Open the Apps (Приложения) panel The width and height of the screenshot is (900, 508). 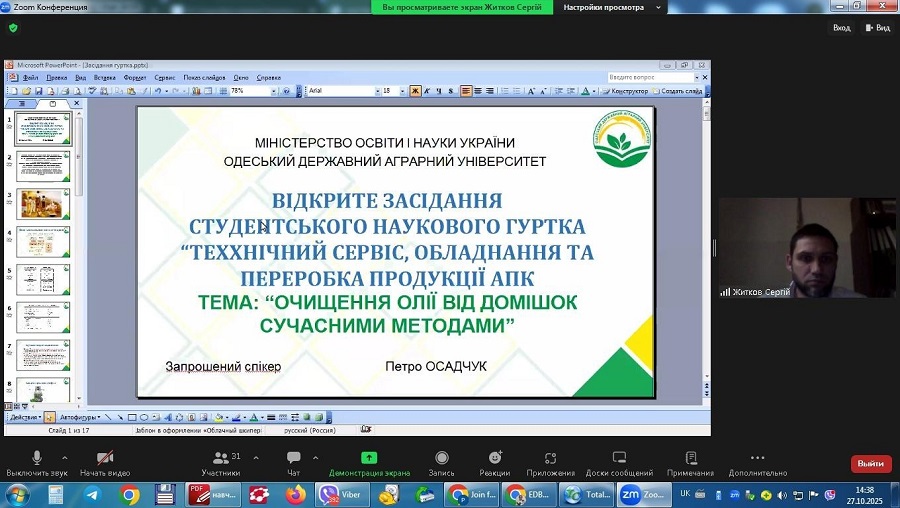point(550,461)
